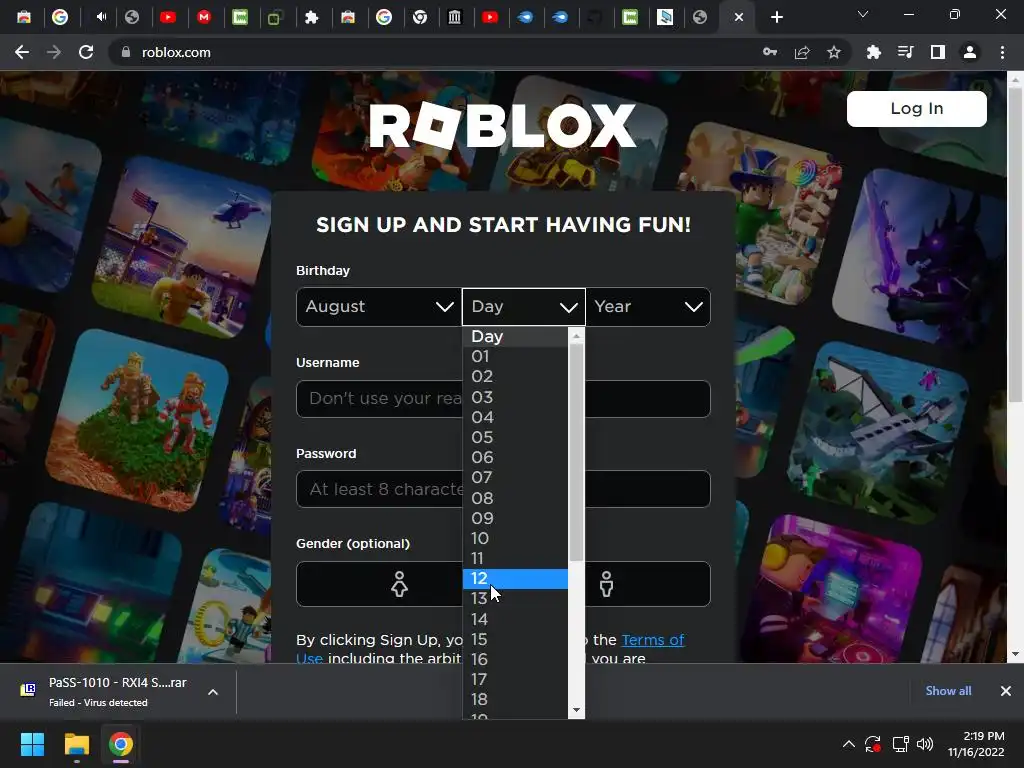Pick 10 in the day list
1024x768 pixels.
click(515, 539)
